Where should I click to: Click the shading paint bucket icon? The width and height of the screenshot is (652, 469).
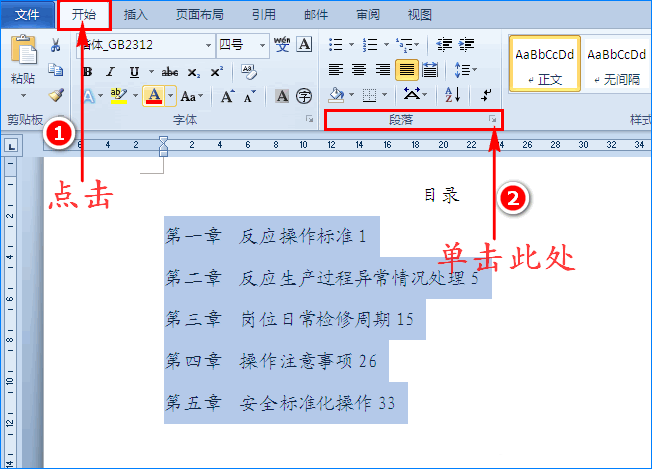336,95
